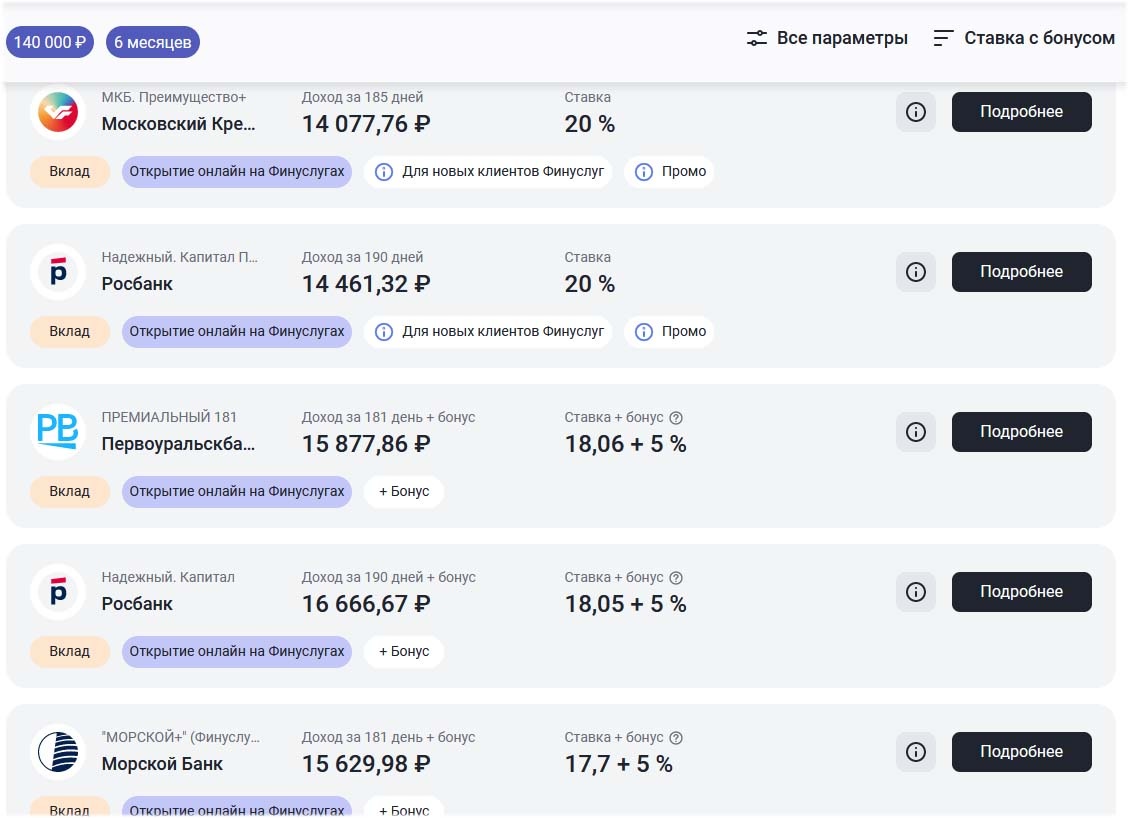Click question icon next to Морской Банк rate
Image resolution: width=1129 pixels, height=818 pixels.
click(676, 738)
